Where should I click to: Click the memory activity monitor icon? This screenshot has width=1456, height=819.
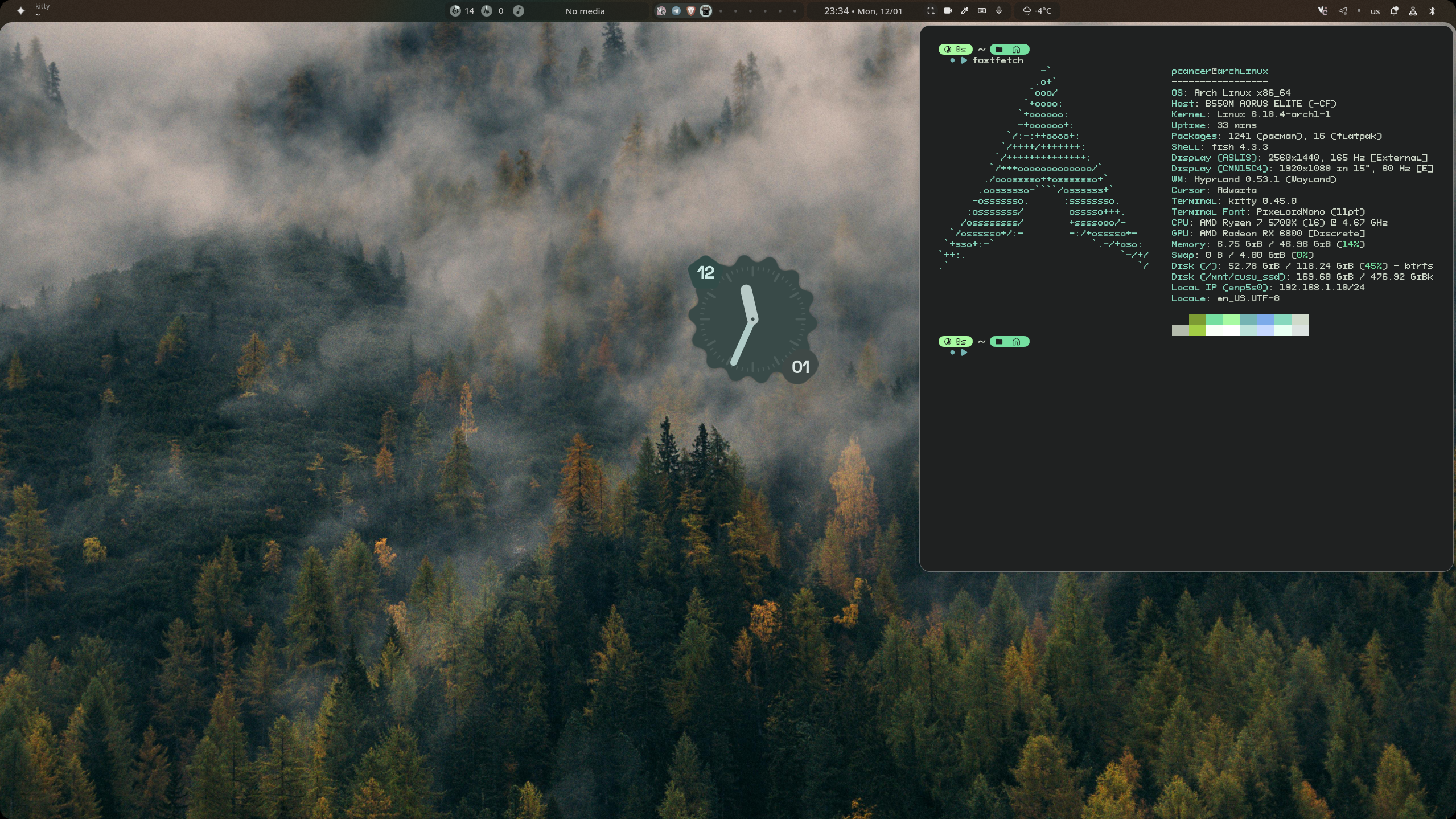487,11
